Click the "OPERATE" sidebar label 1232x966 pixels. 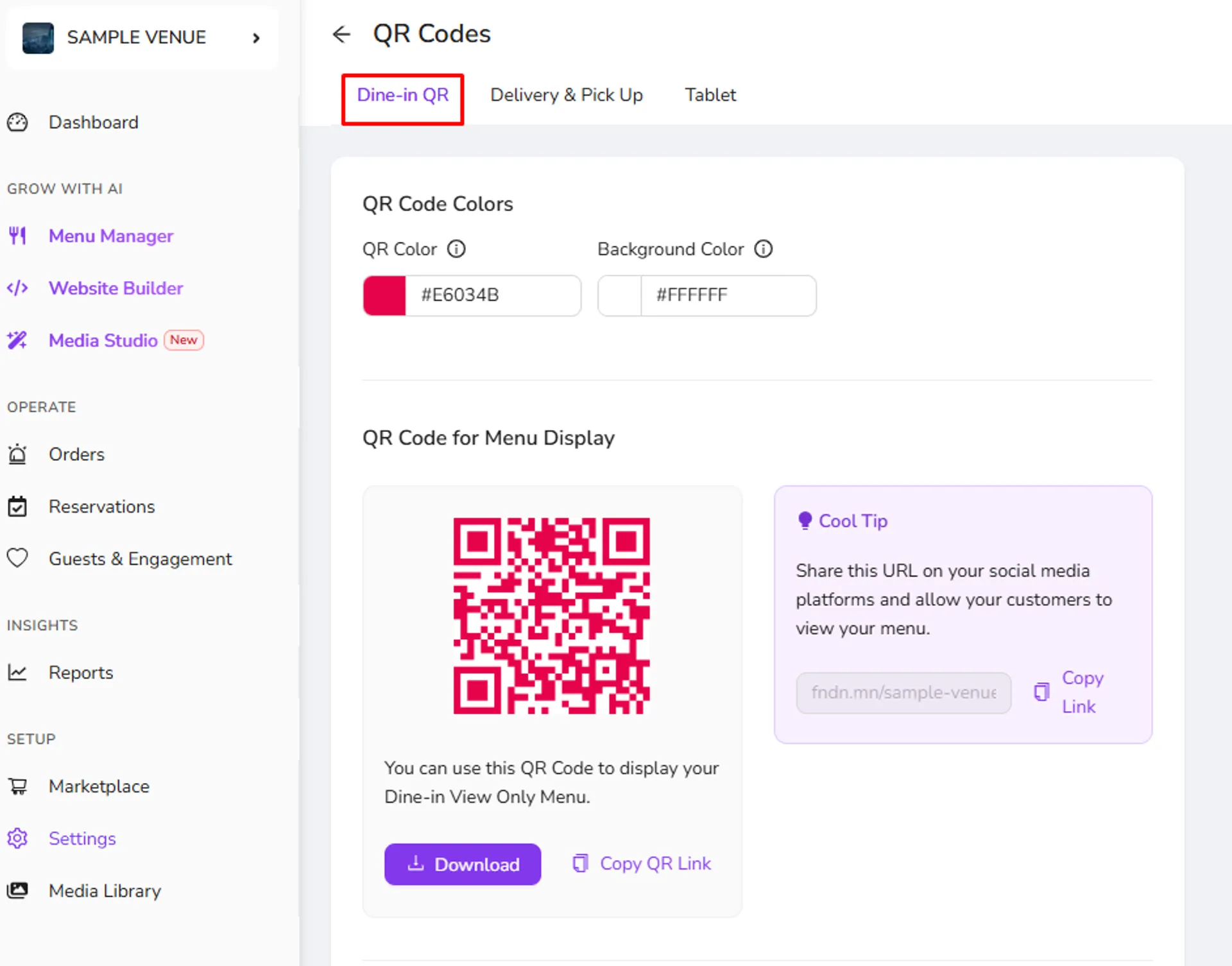point(42,407)
